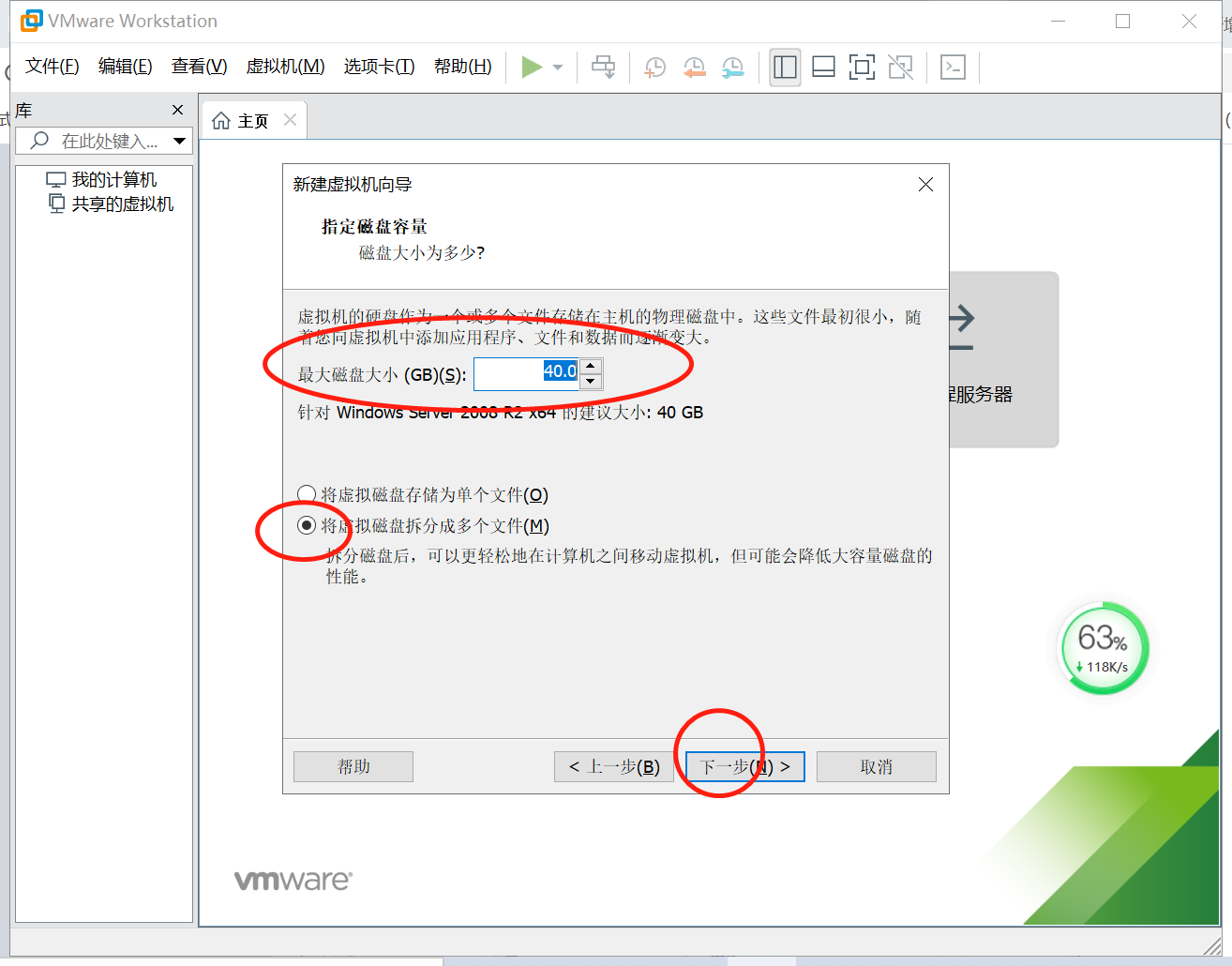Viewport: 1232px width, 966px height.
Task: Click the 帮助 button in the wizard
Action: click(x=353, y=766)
